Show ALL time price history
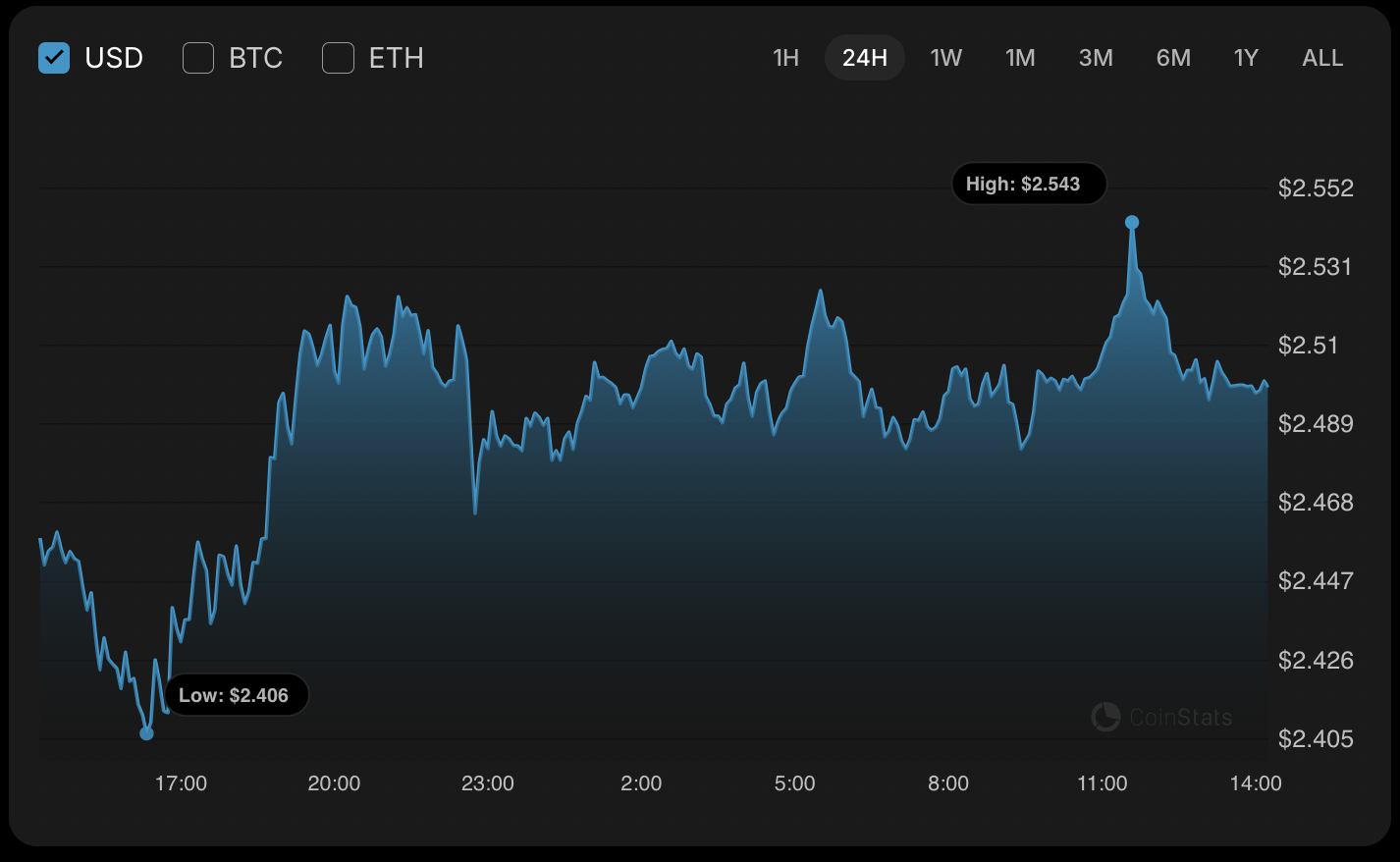 point(1322,58)
